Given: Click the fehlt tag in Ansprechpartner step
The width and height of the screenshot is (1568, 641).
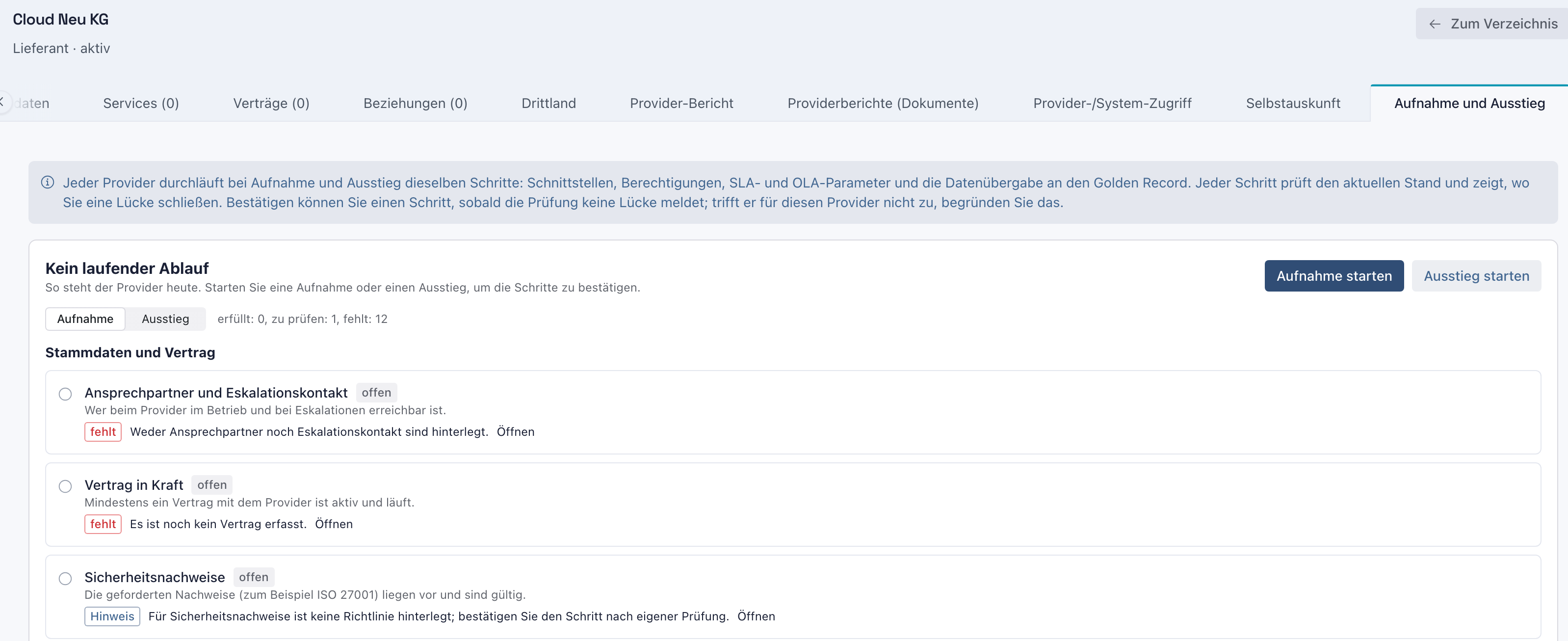Looking at the screenshot, I should click(x=103, y=431).
